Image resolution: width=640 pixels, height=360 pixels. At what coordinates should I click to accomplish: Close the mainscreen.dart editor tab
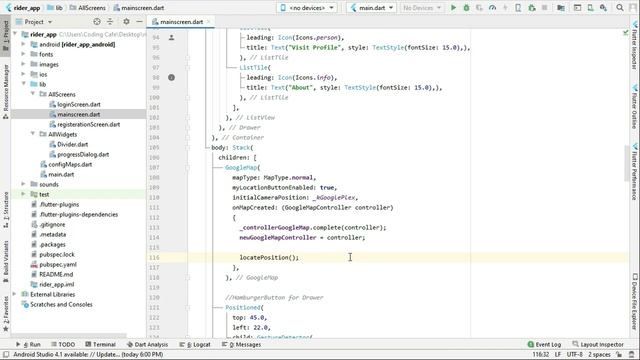(x=209, y=22)
